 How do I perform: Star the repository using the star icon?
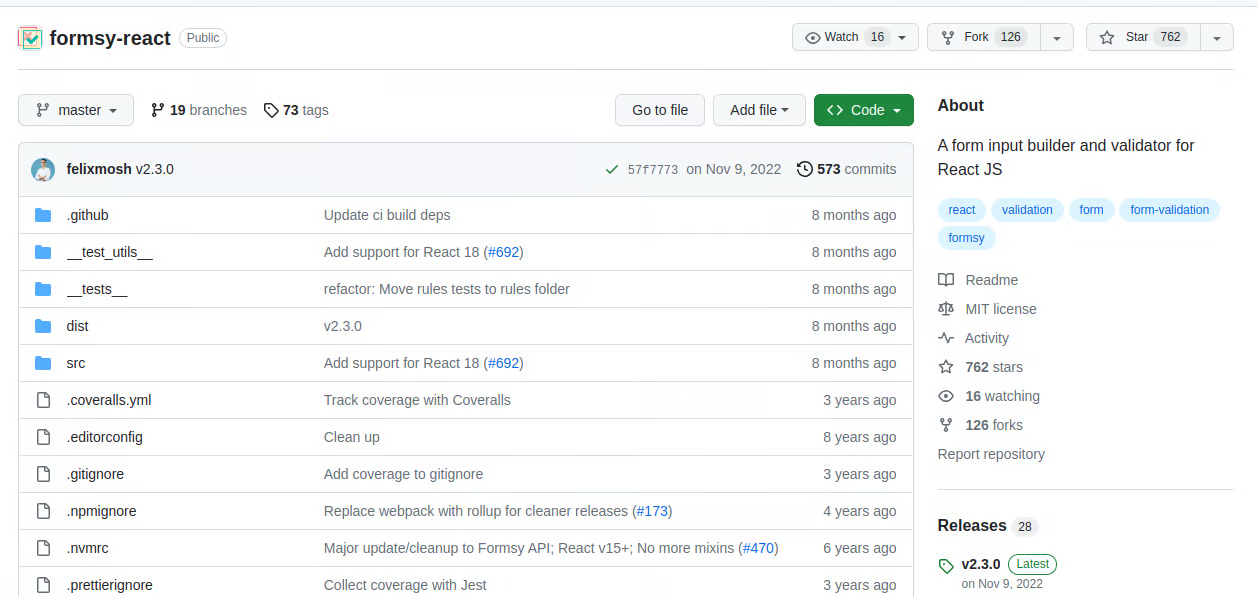pyautogui.click(x=1106, y=37)
